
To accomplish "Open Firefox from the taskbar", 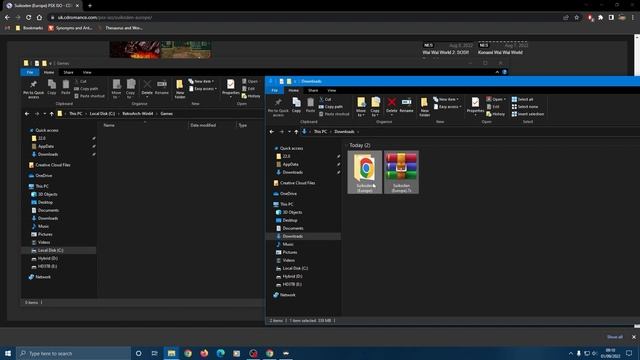I will (x=204, y=353).
